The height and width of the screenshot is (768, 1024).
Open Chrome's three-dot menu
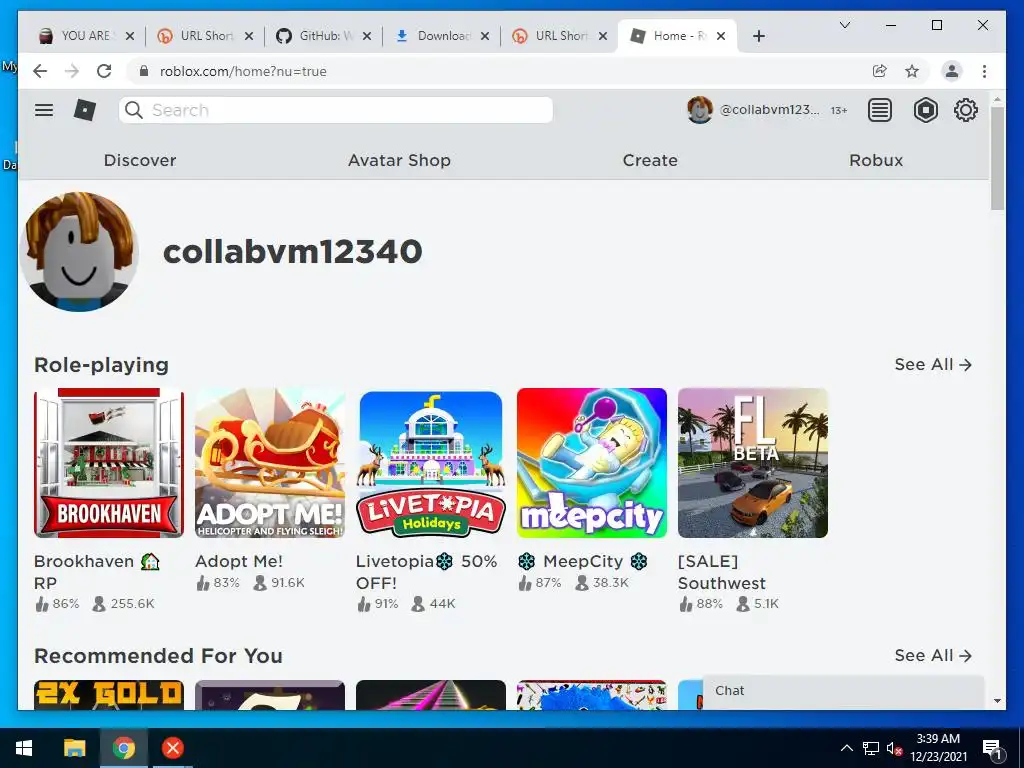[984, 71]
